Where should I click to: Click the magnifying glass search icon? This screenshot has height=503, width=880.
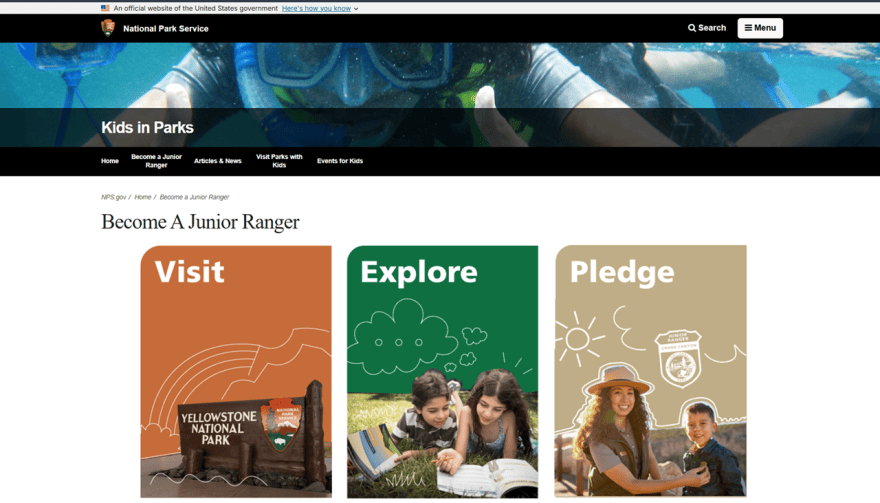click(692, 28)
